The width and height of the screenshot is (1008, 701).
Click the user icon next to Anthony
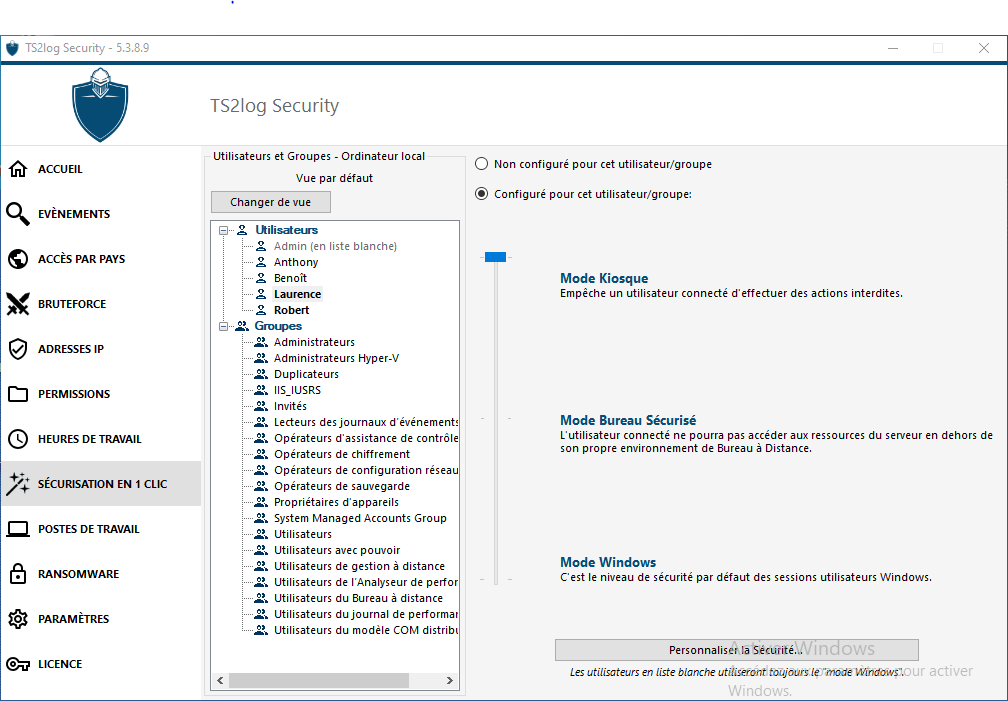(261, 262)
